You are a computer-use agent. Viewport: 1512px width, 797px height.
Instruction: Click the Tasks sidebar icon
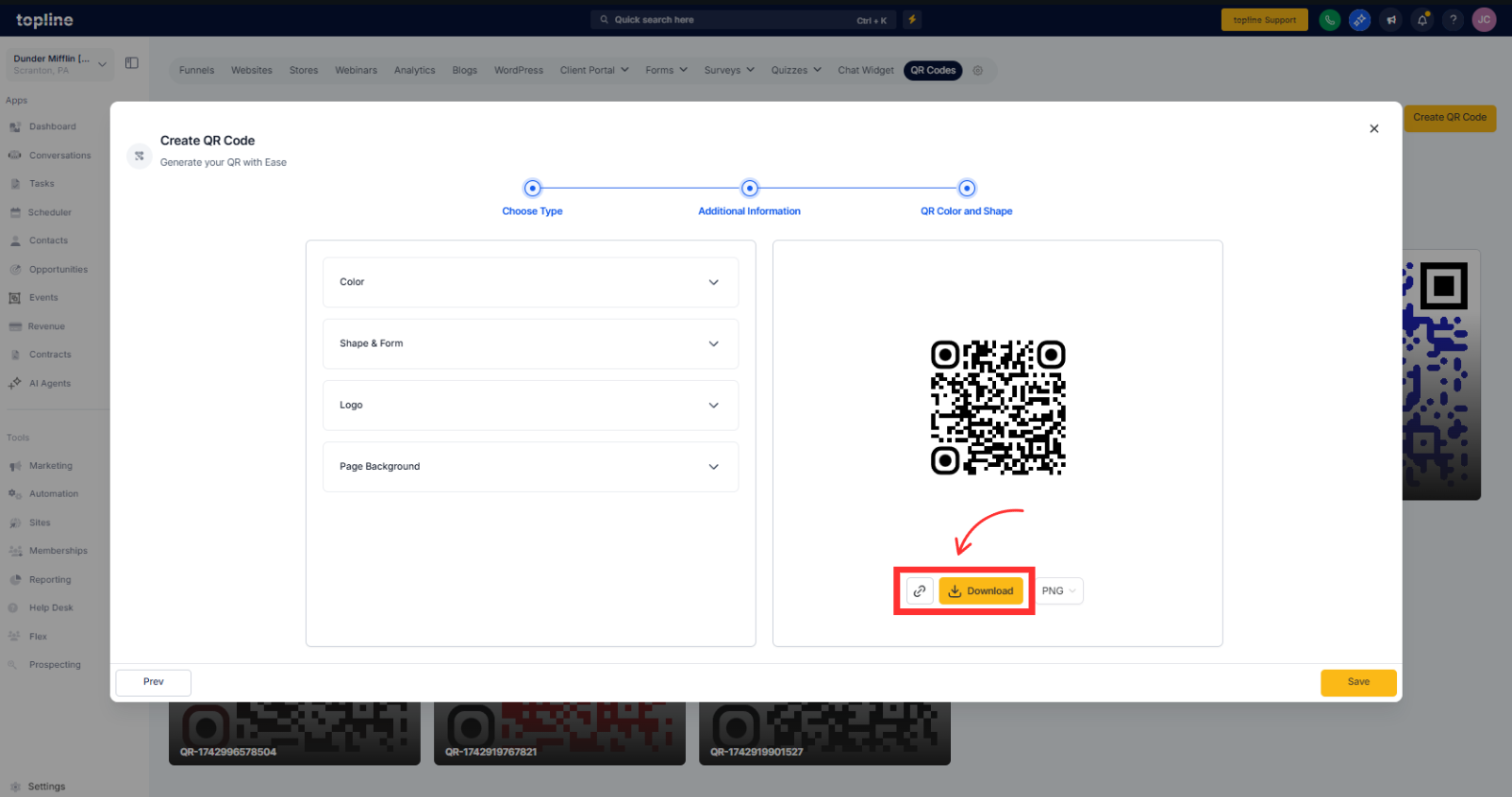[15, 184]
